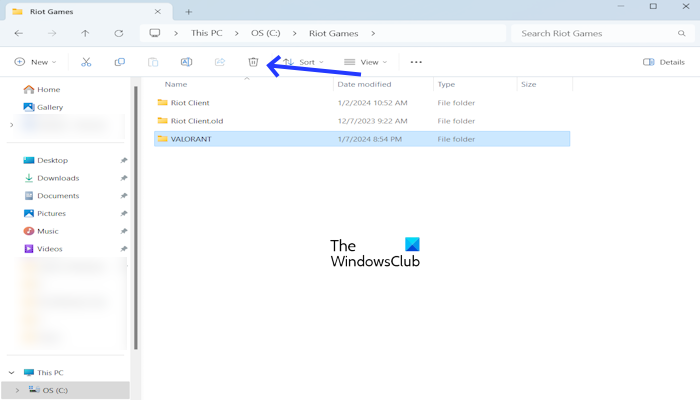Viewport: 700px width, 400px height.
Task: Click This PC in the address bar
Action: point(207,33)
